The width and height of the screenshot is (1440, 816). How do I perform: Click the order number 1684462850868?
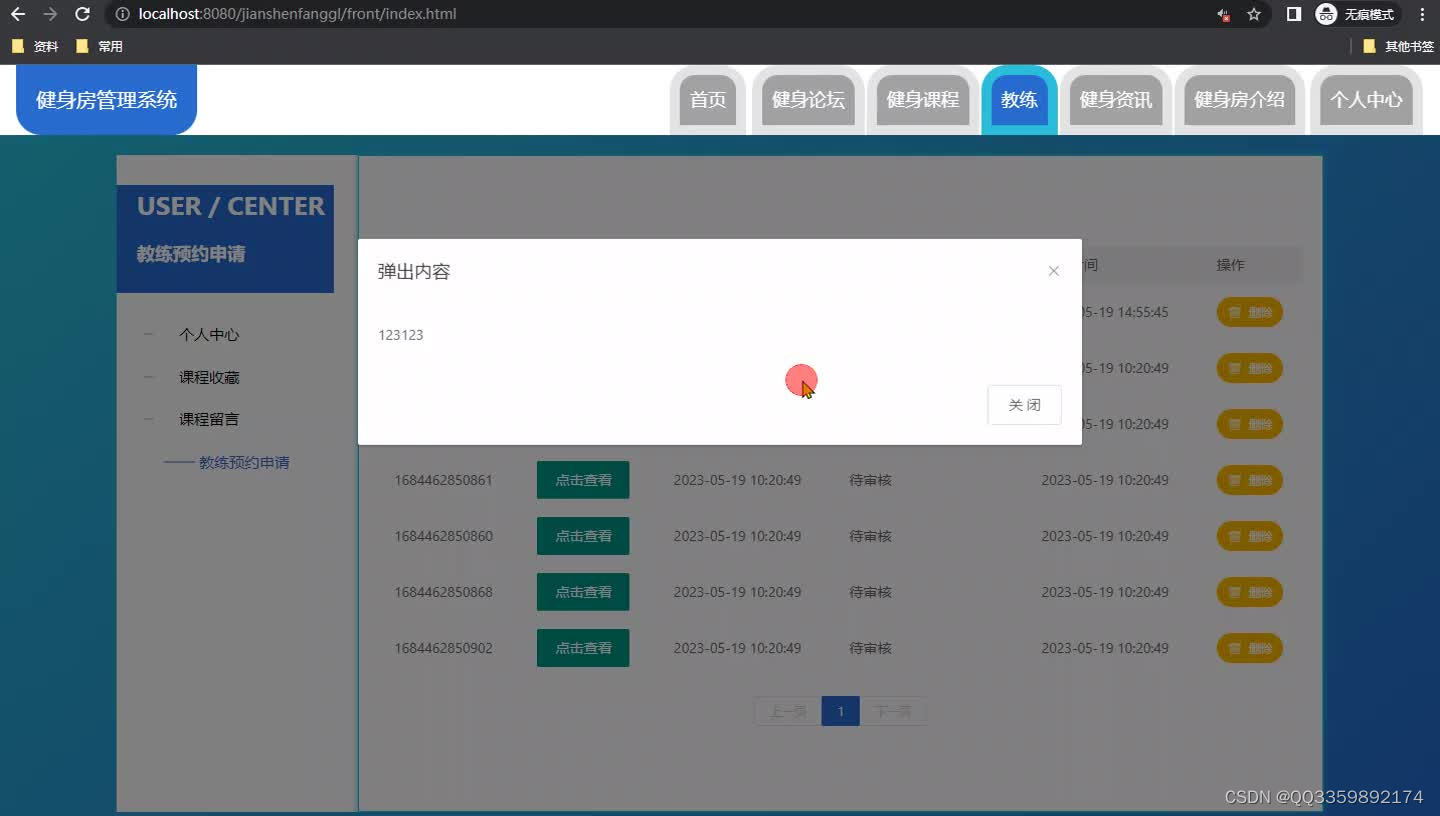pos(444,592)
